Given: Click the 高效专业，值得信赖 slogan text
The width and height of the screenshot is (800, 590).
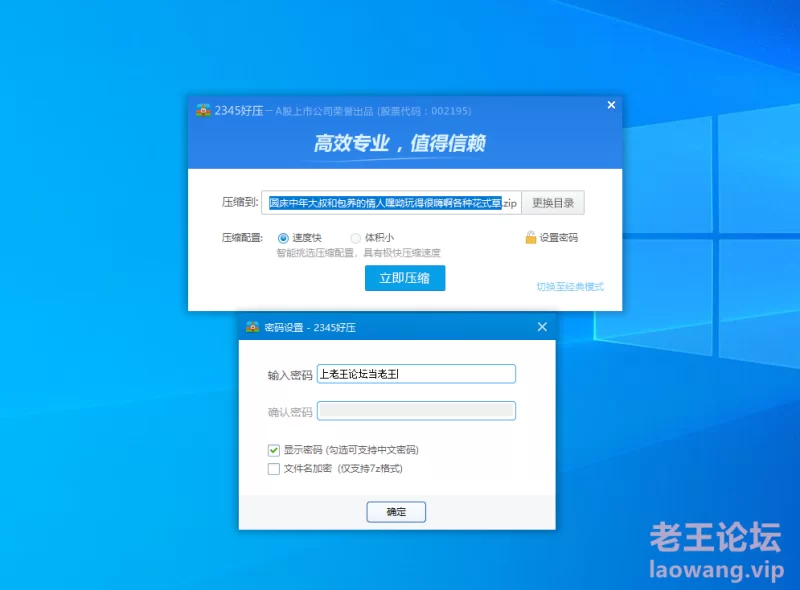Looking at the screenshot, I should click(399, 143).
